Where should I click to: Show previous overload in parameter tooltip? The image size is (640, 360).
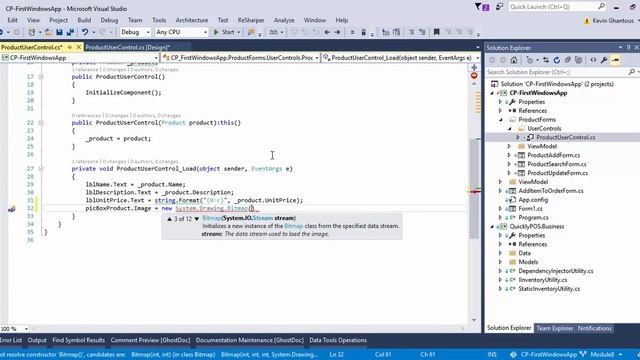tap(169, 219)
